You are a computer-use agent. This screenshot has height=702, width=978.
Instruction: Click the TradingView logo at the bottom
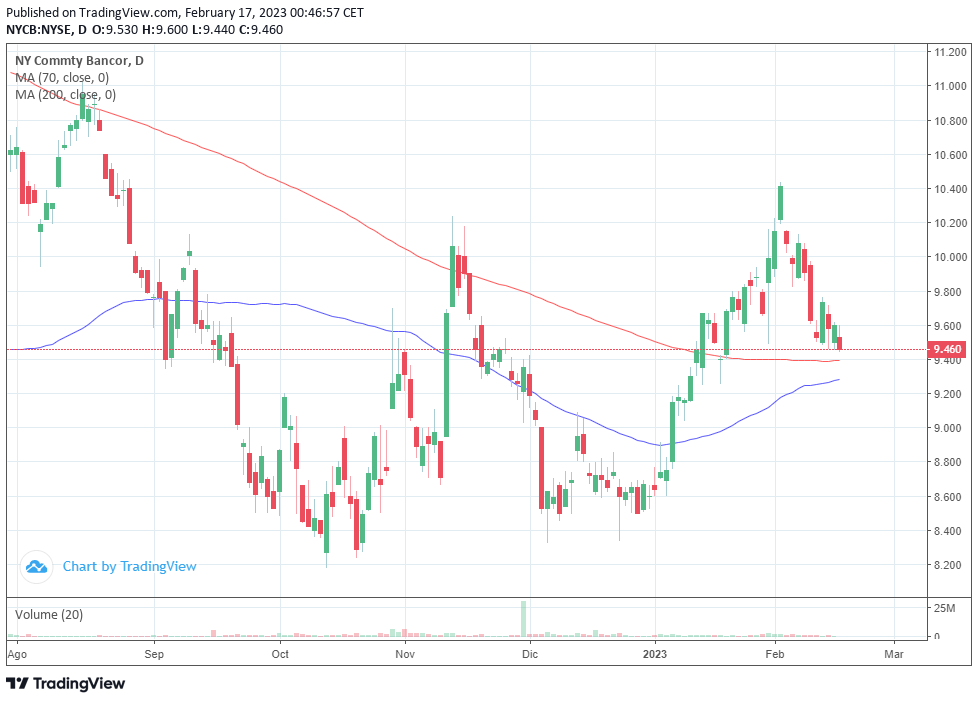pos(65,683)
